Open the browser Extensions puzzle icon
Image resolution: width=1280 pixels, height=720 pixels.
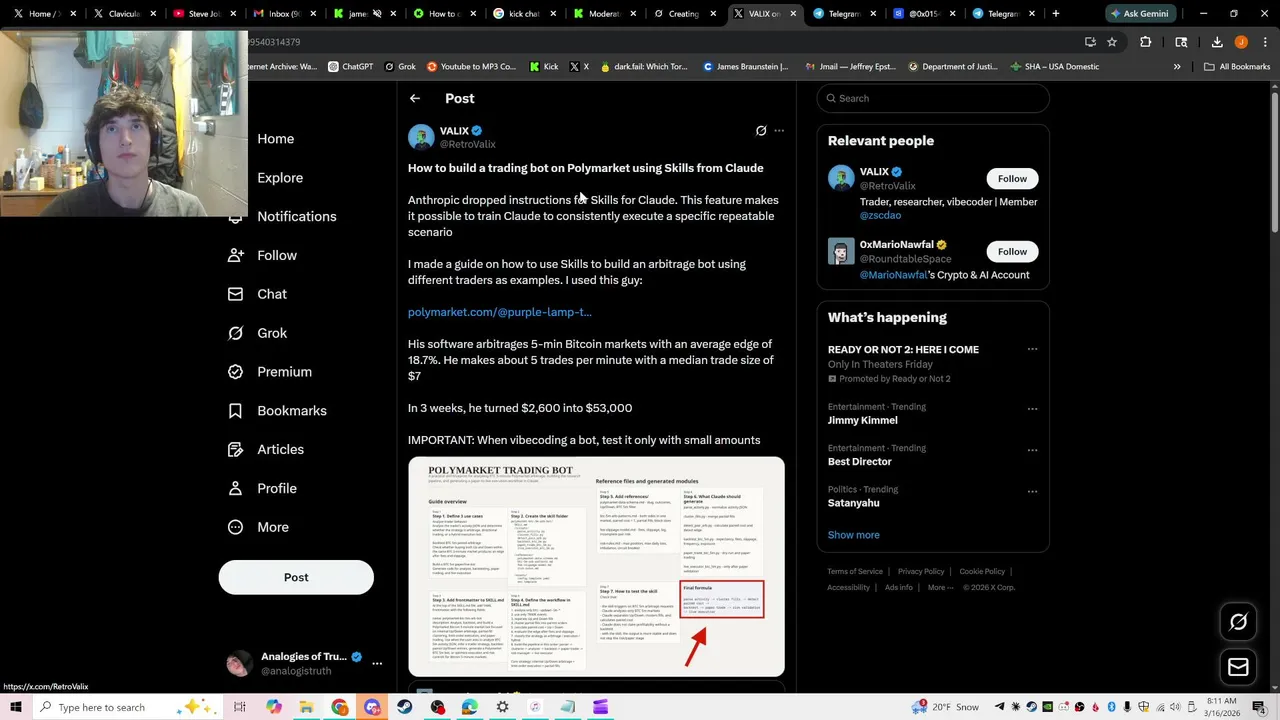1146,42
